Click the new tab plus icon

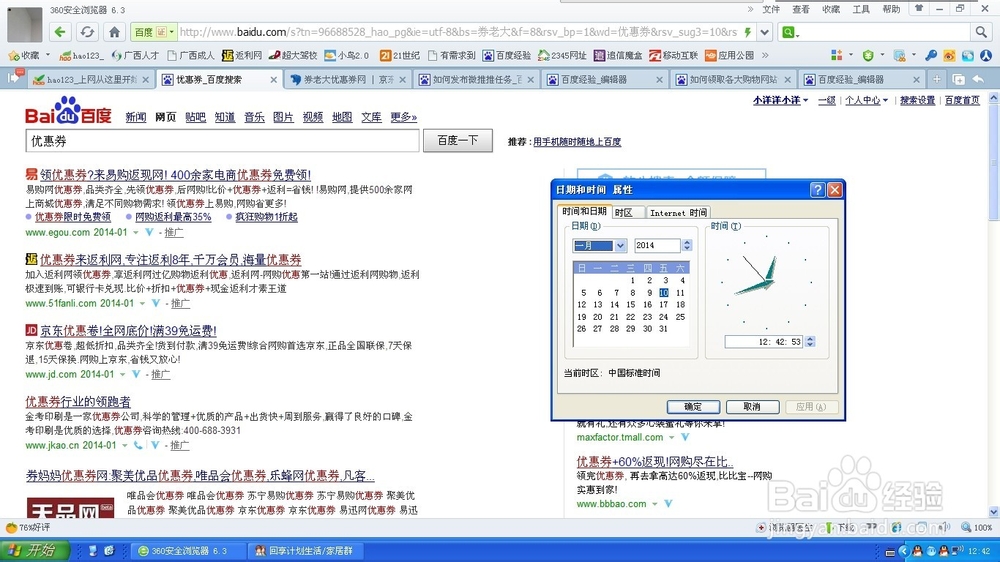tap(936, 79)
